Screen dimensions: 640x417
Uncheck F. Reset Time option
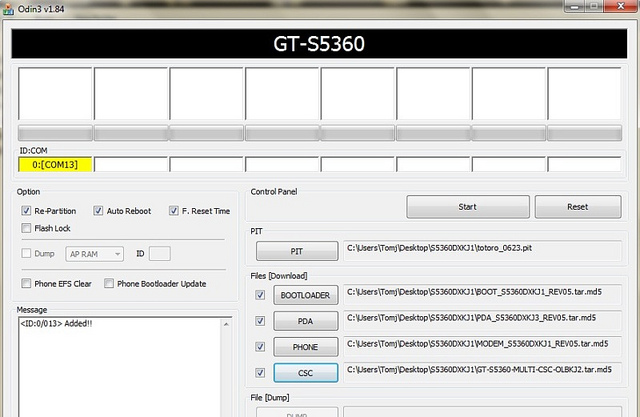[173, 211]
